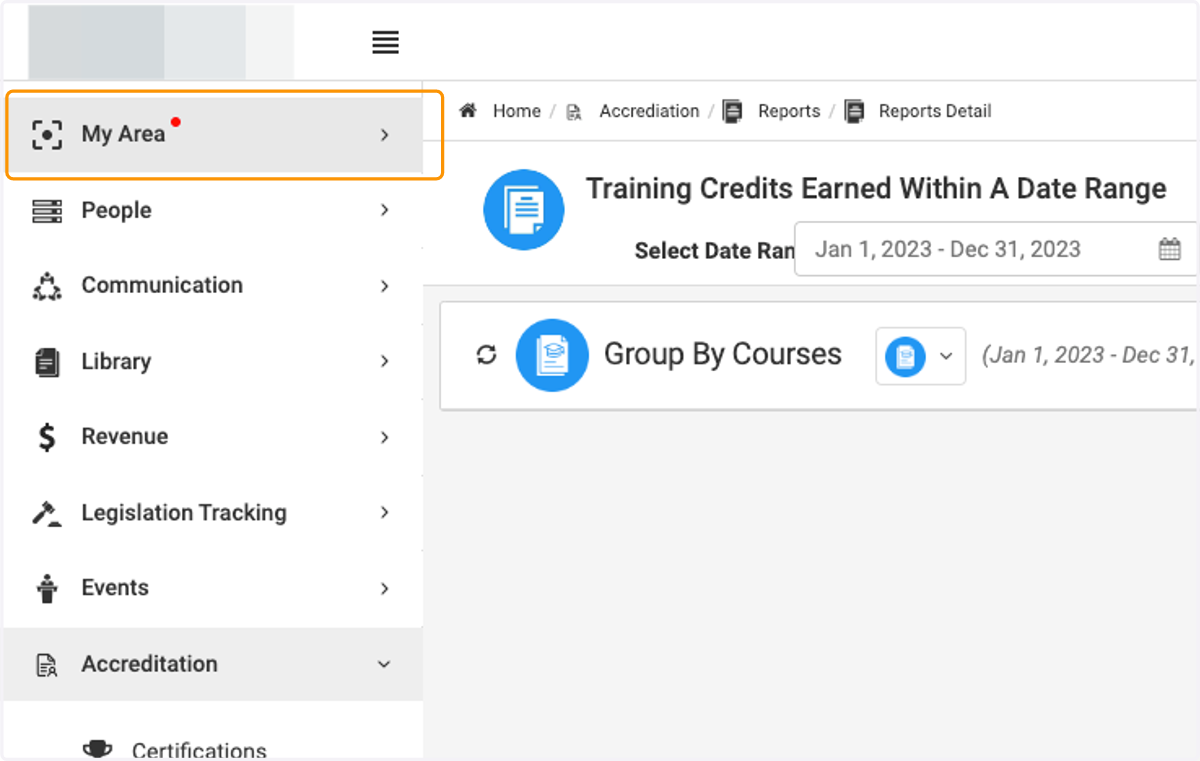Screen dimensions: 1200x761
Task: Expand the My Area chevron
Action: [x=385, y=134]
